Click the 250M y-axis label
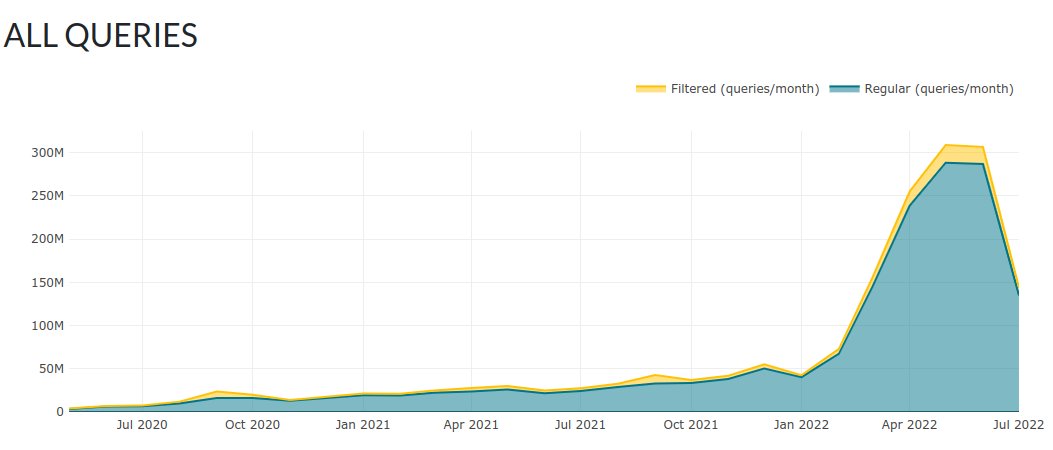Screen dimensions: 1053x450 point(47,196)
